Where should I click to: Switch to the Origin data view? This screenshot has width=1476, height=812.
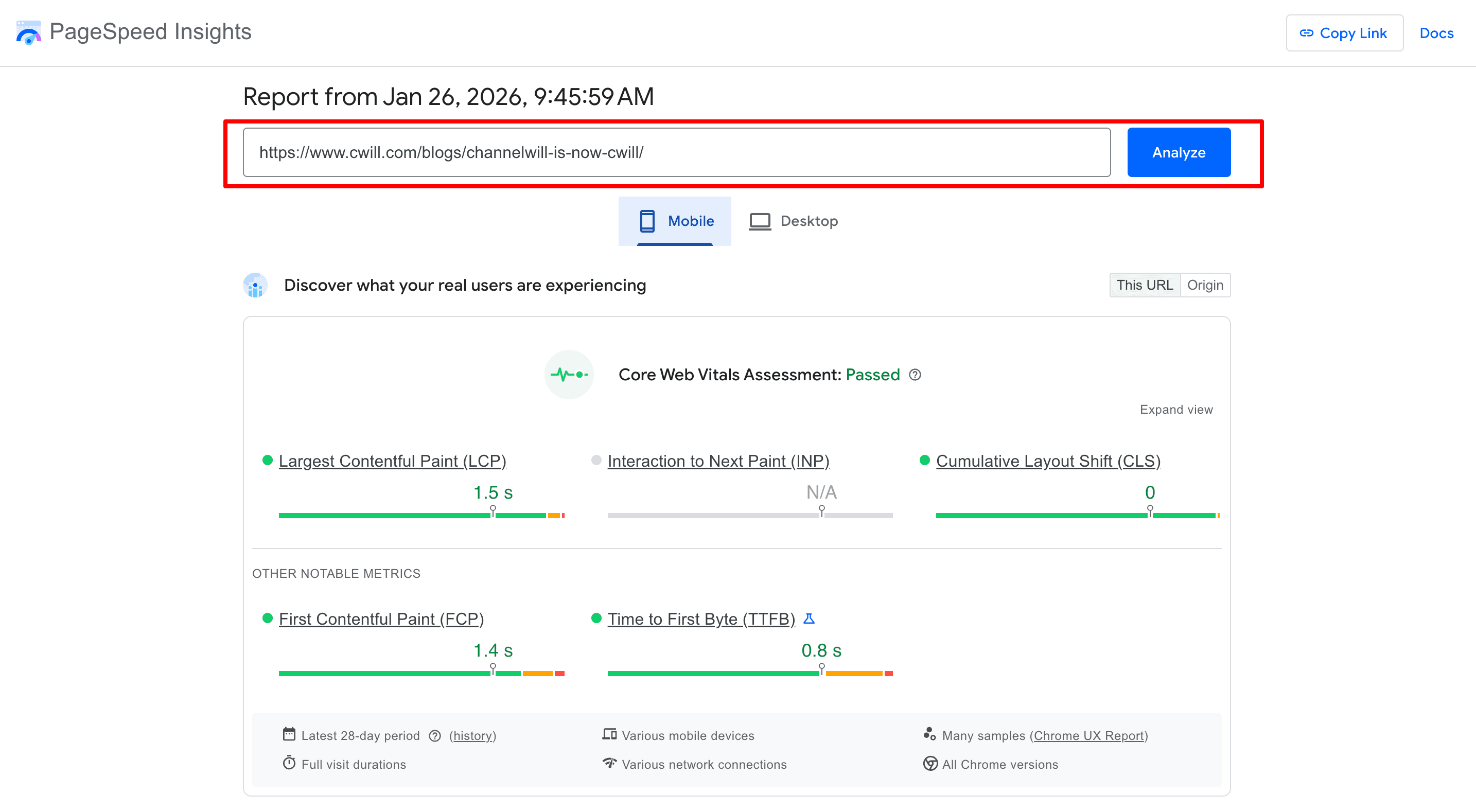(x=1204, y=286)
